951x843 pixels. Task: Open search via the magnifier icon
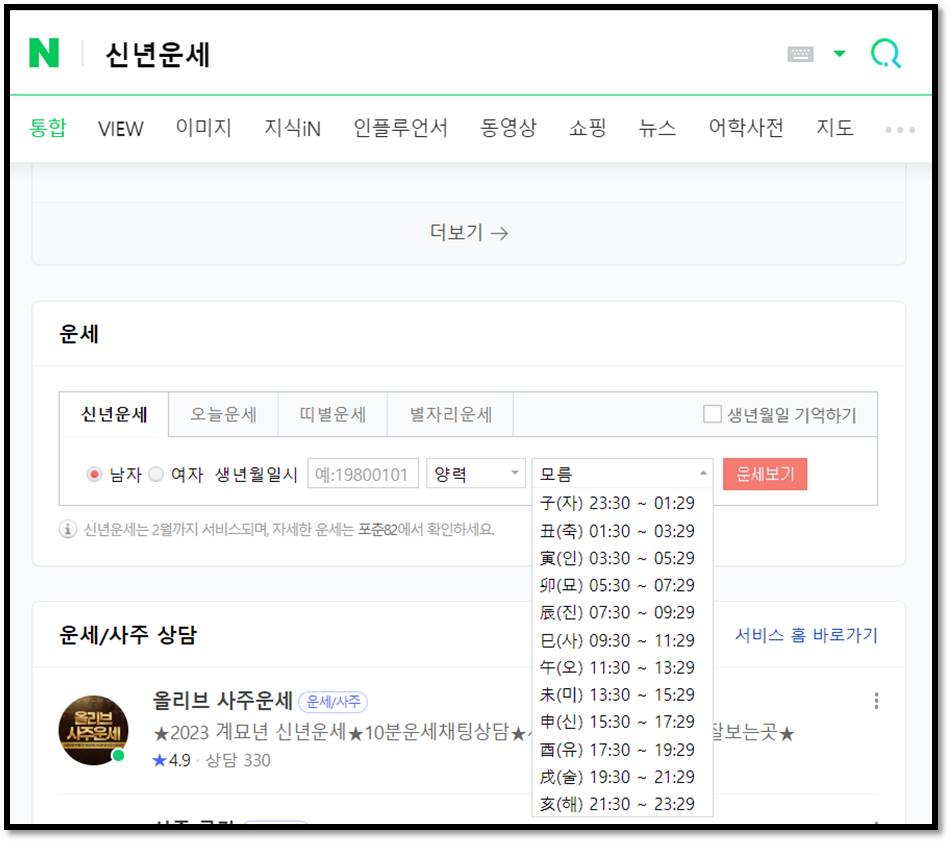(x=884, y=53)
